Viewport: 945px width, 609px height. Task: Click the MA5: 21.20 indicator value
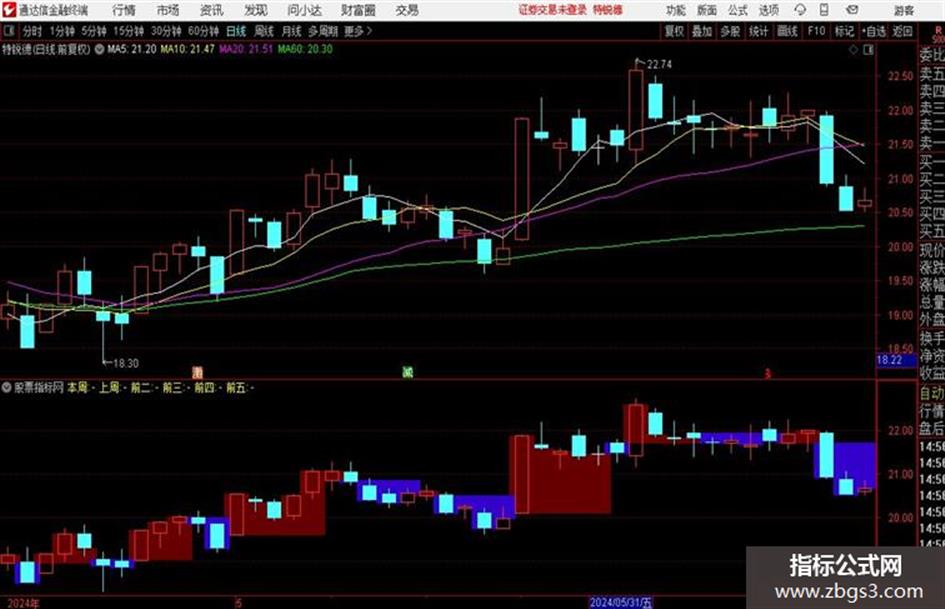pyautogui.click(x=132, y=49)
